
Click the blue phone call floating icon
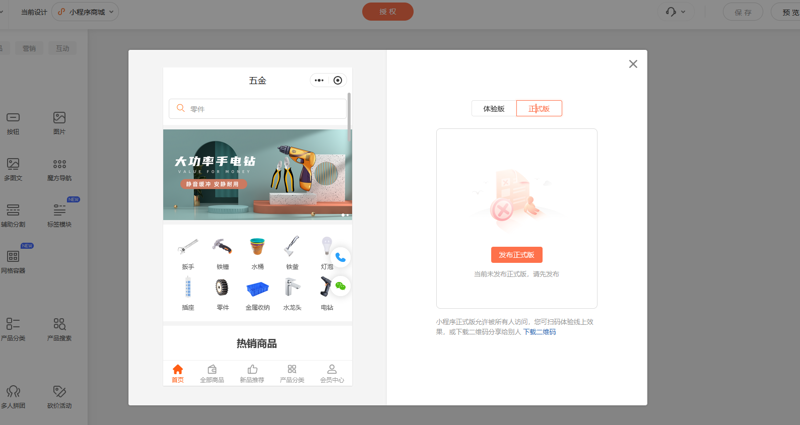point(340,258)
